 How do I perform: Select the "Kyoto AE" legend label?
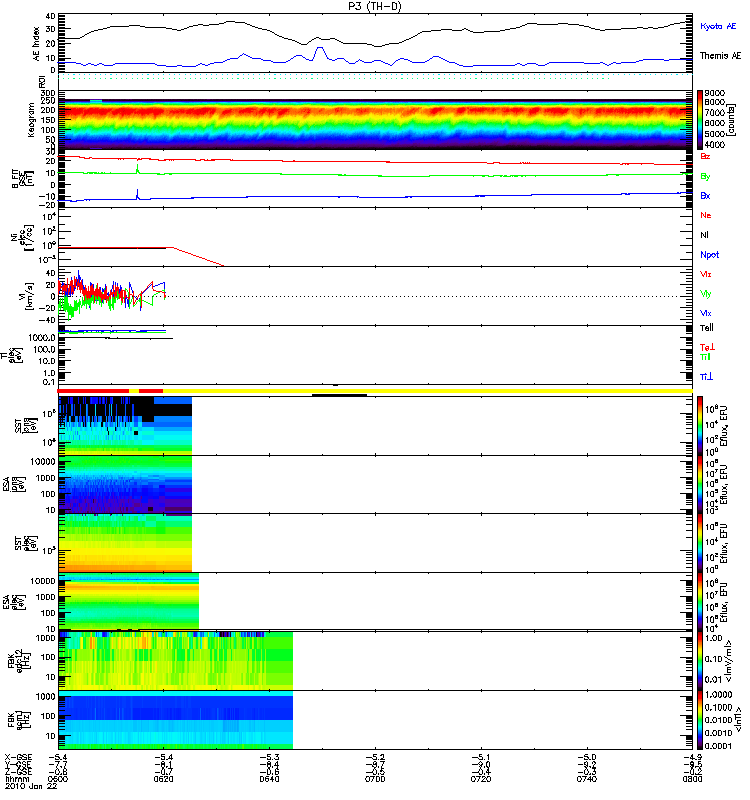718,26
